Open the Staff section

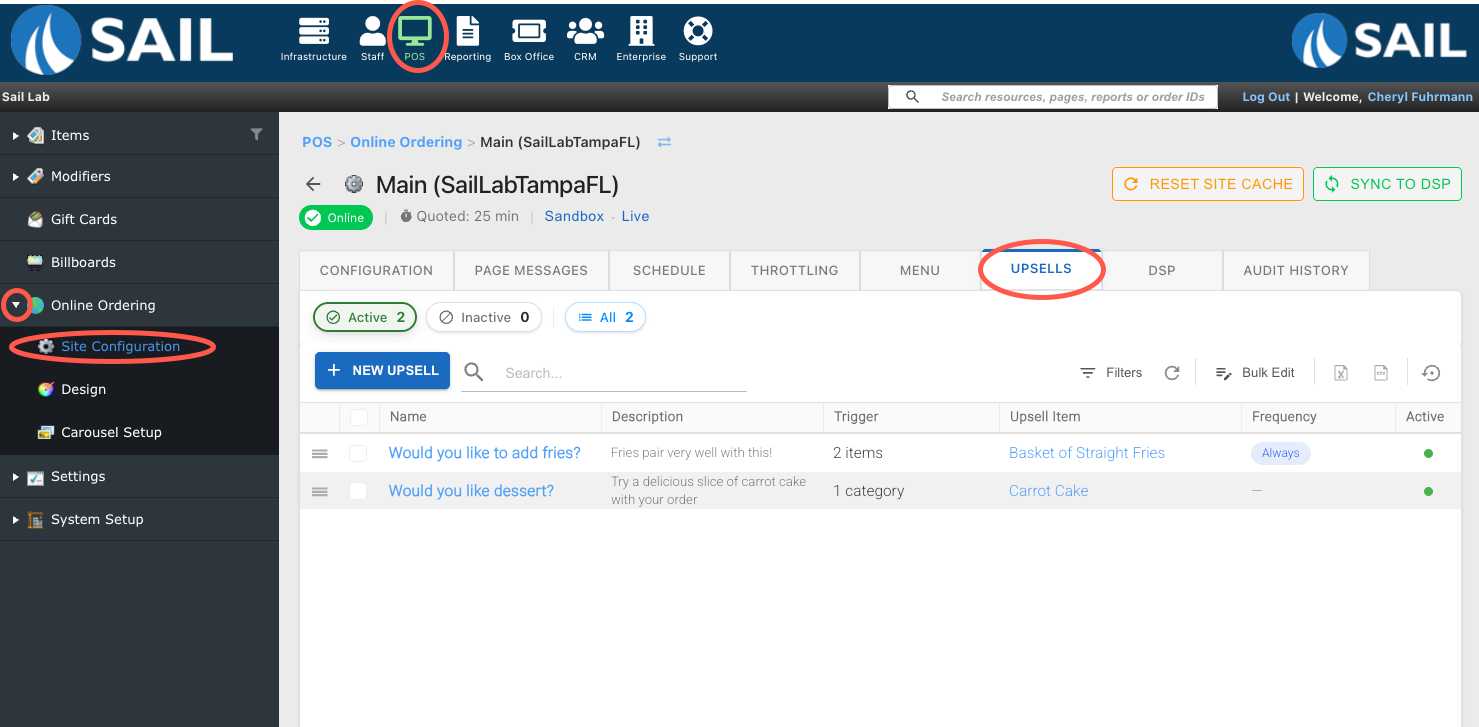(372, 40)
